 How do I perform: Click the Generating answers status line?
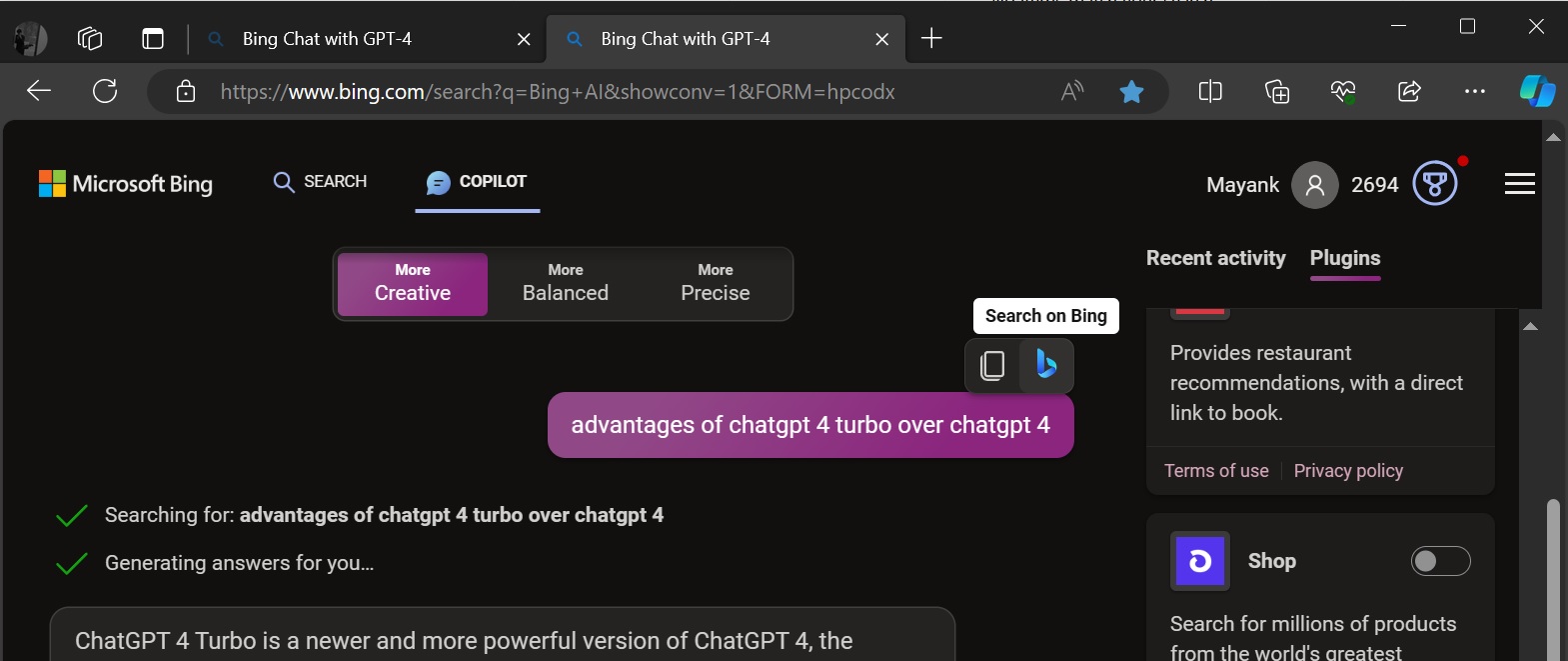(239, 563)
